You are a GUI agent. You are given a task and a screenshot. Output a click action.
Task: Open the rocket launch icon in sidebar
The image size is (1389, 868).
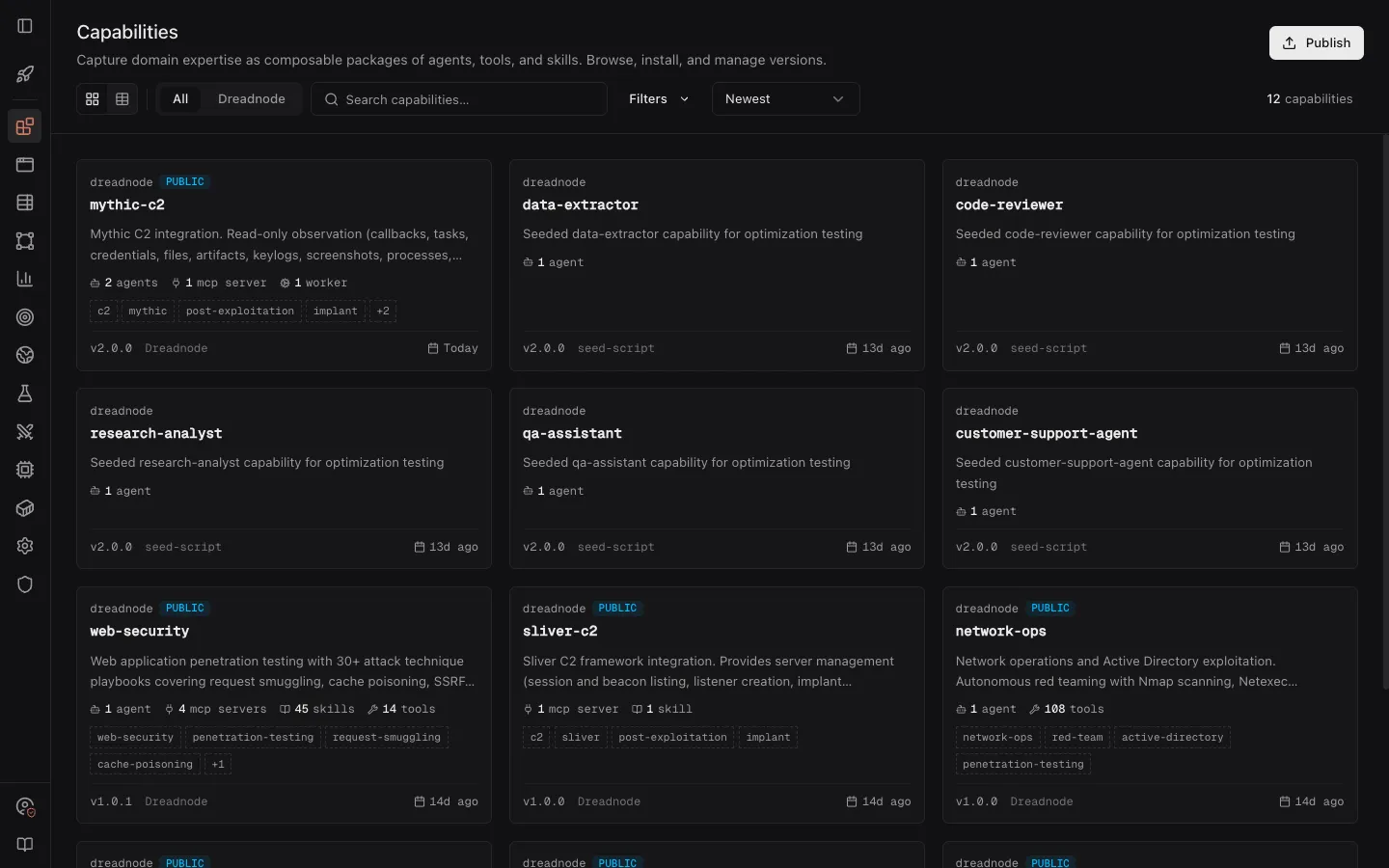25,74
